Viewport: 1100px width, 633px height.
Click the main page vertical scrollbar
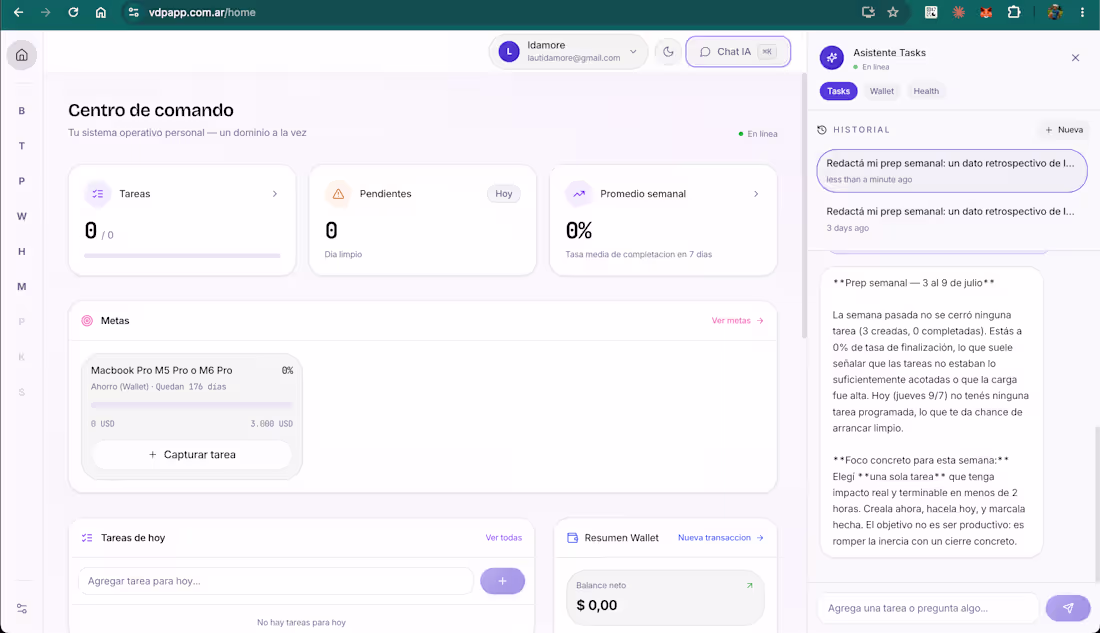click(x=804, y=207)
